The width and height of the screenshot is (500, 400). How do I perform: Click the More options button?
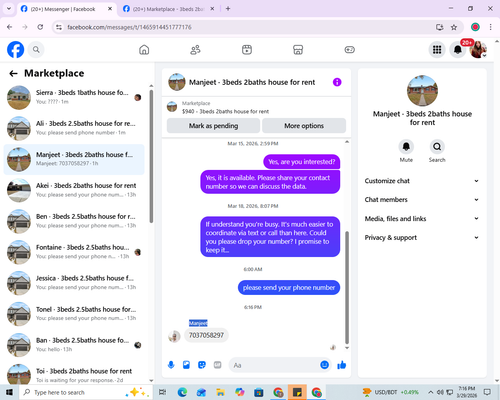[x=304, y=126]
